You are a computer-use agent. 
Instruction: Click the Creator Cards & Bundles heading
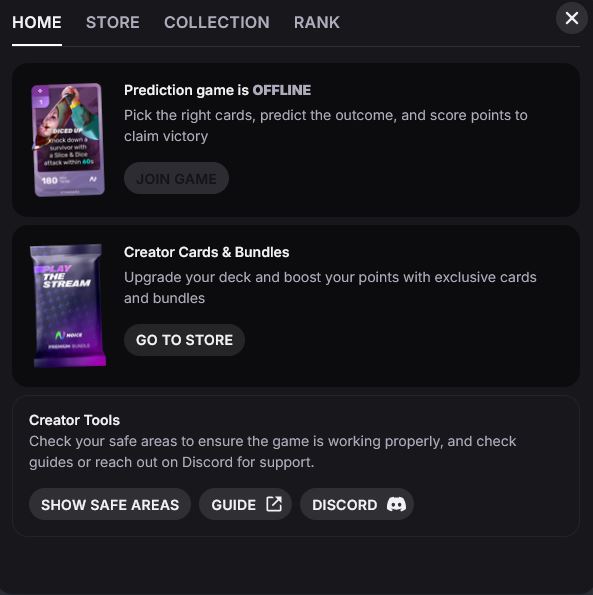tap(206, 252)
